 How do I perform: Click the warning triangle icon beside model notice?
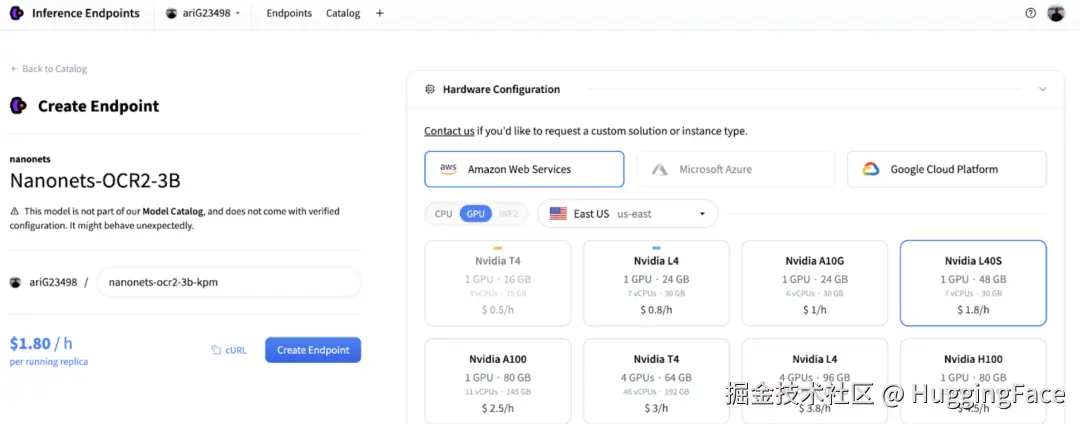(x=14, y=211)
